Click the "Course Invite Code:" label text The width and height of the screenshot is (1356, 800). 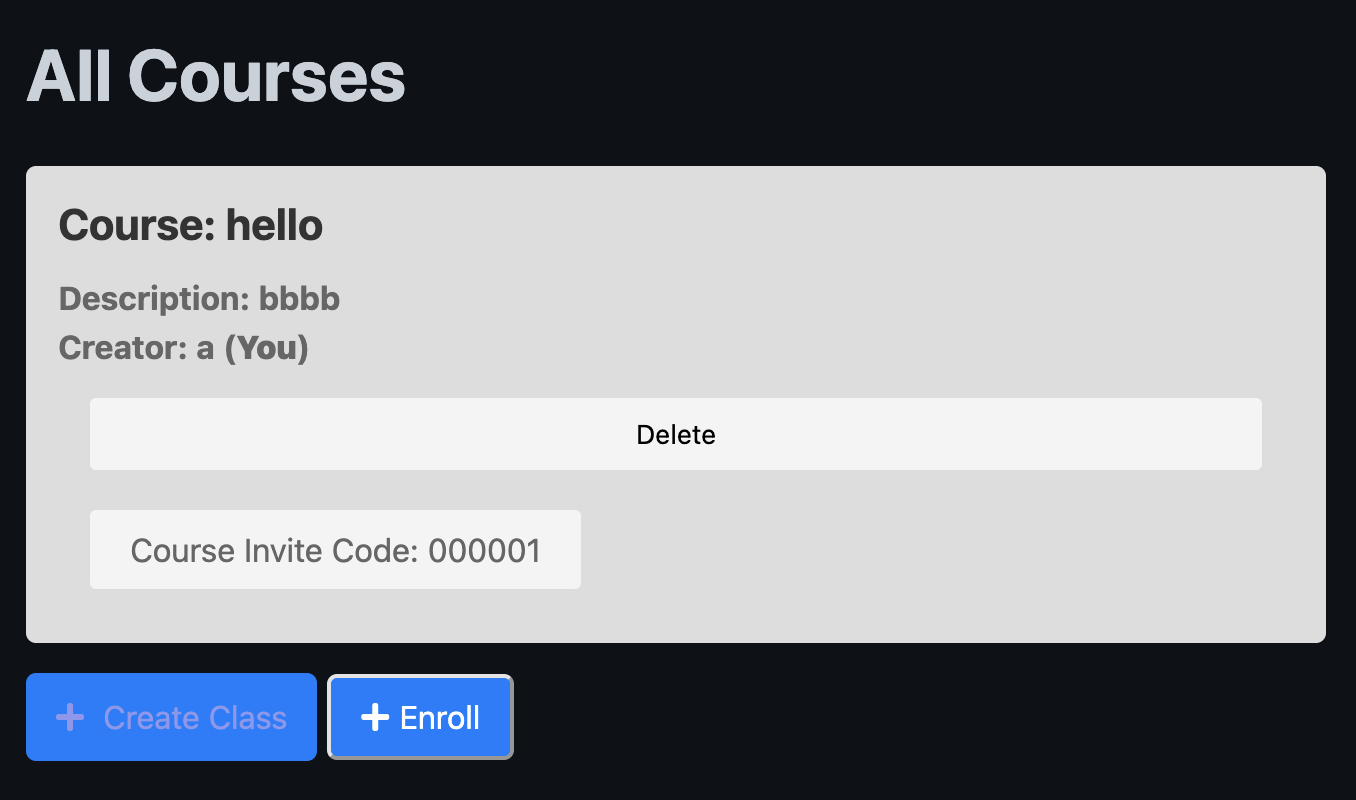point(275,550)
